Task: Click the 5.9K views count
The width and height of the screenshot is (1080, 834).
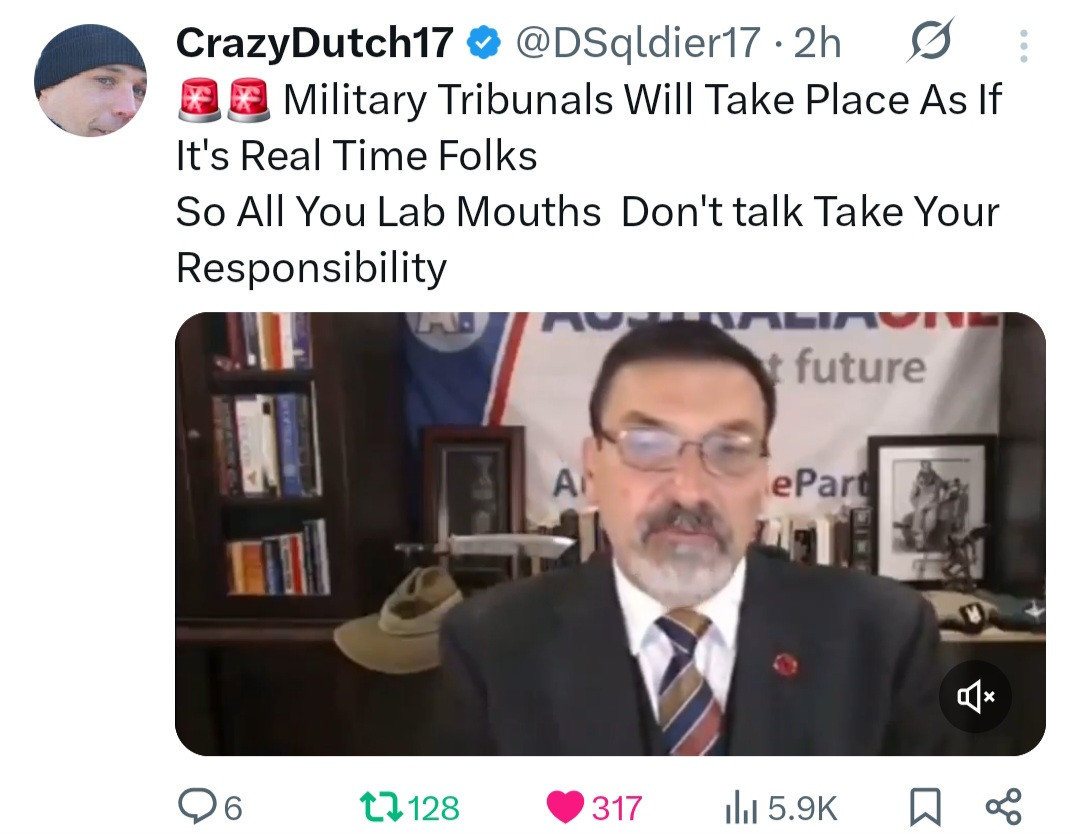Action: click(x=802, y=808)
